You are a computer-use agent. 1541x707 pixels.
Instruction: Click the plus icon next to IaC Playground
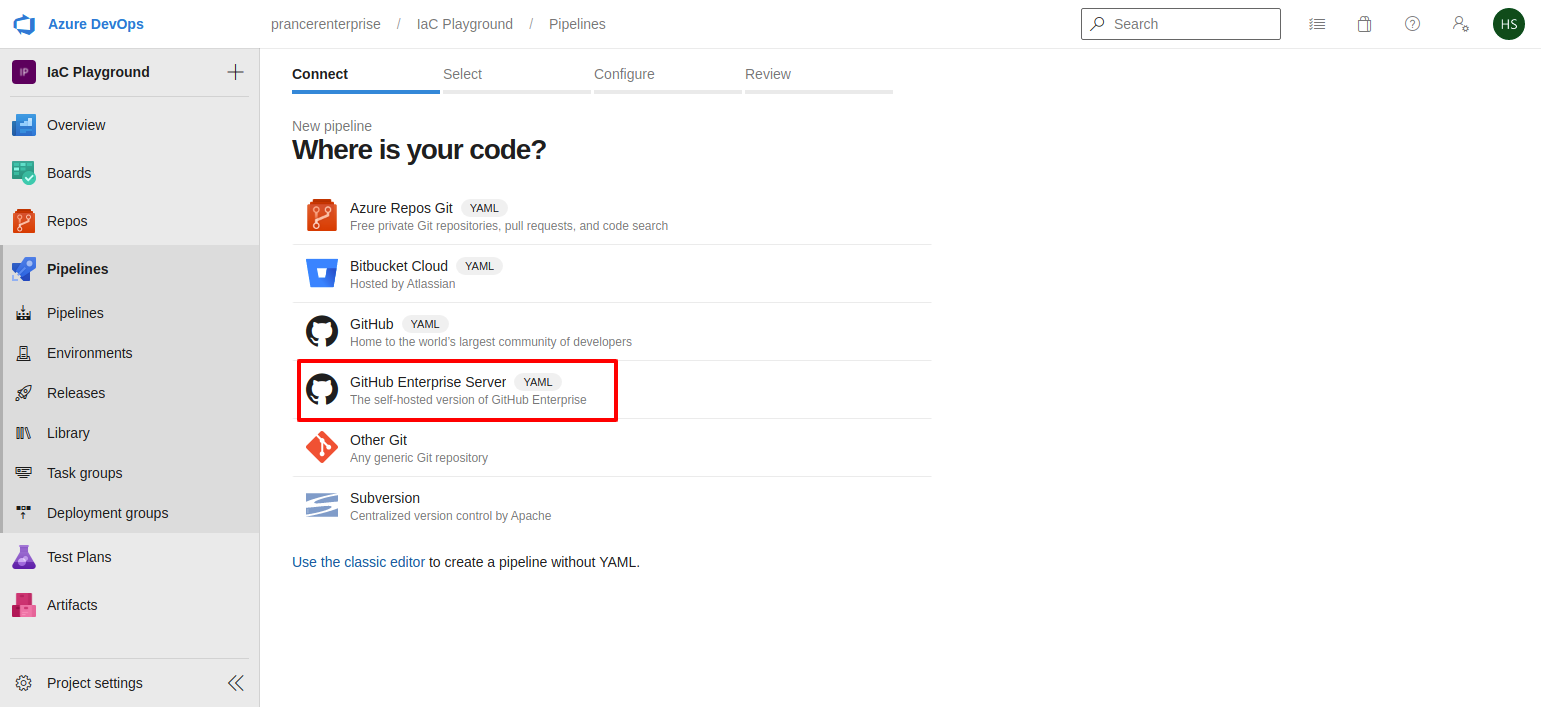tap(236, 72)
